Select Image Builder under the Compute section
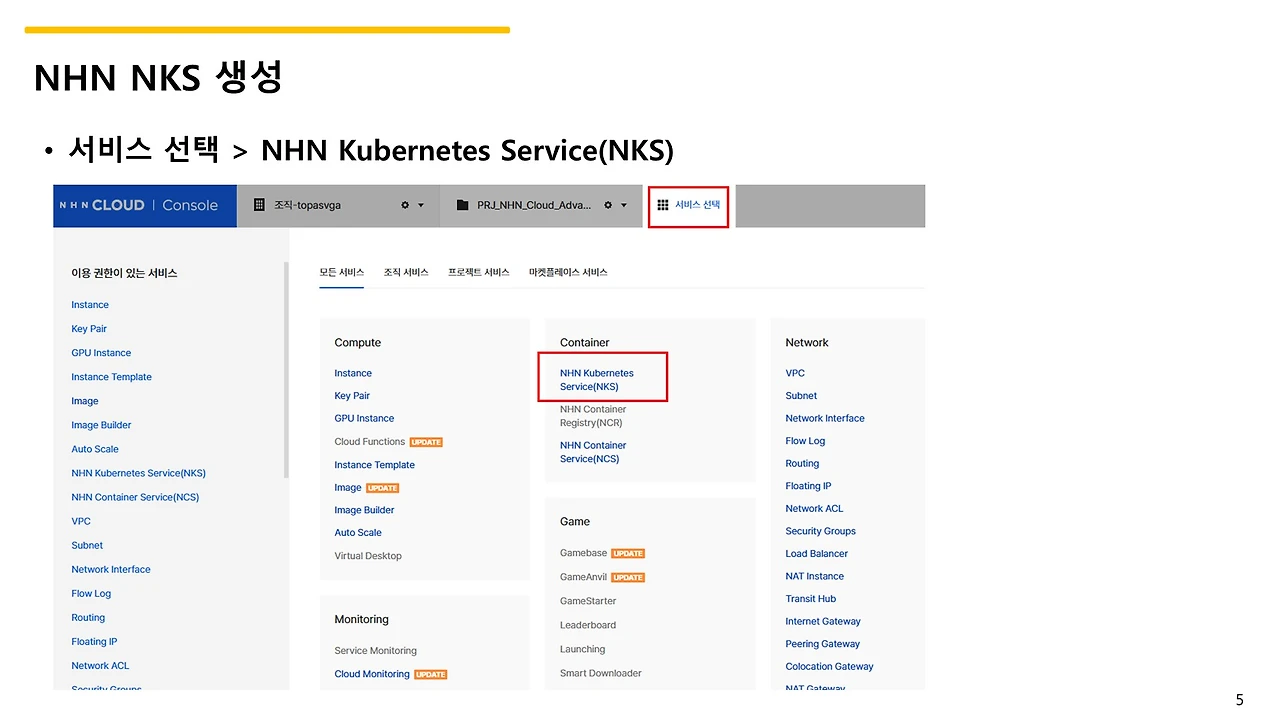Viewport: 1280px width, 720px height. click(364, 510)
